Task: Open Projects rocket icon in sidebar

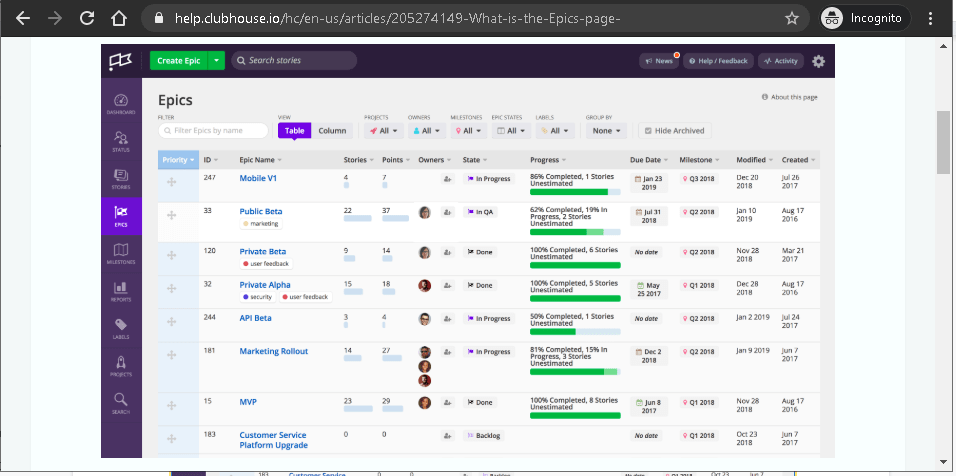Action: [x=121, y=365]
